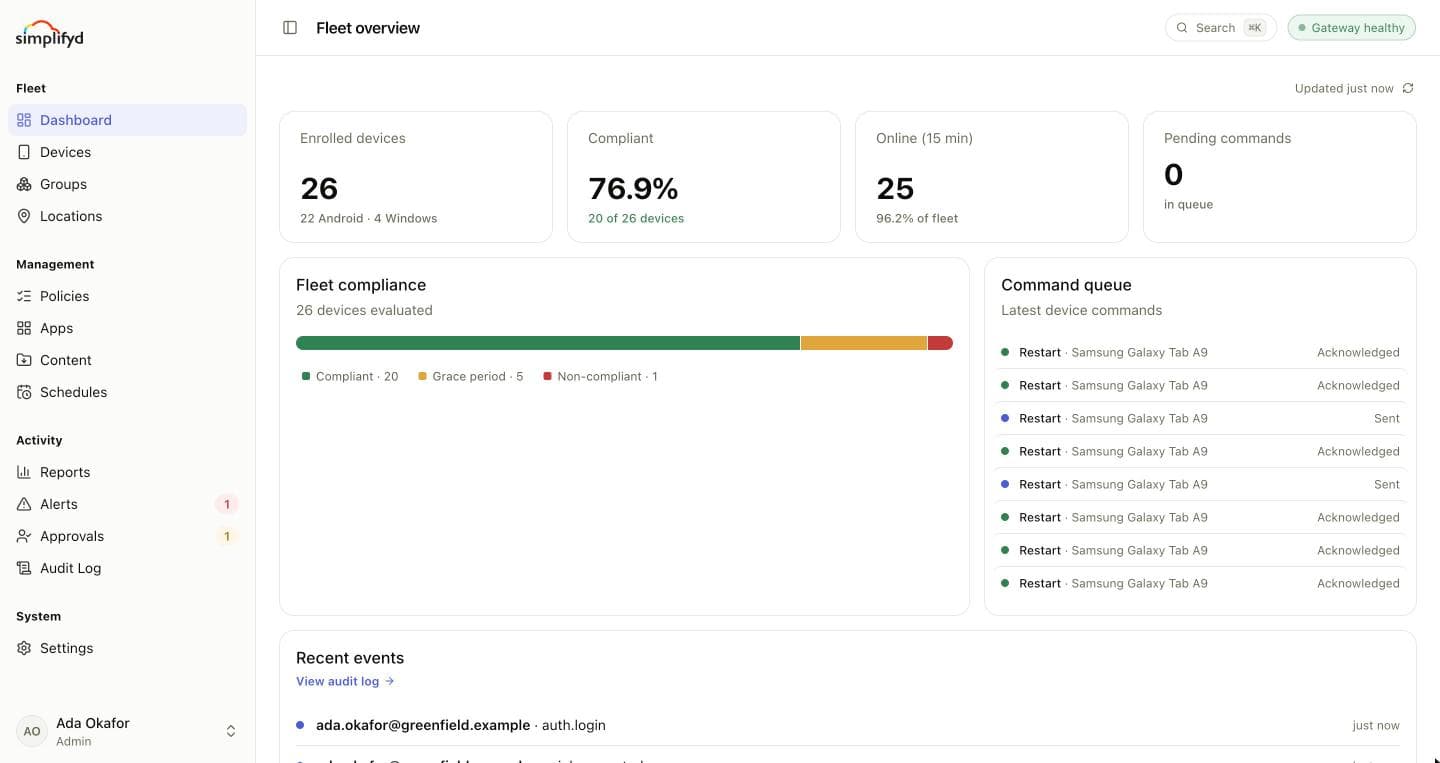This screenshot has height=763, width=1440.
Task: Toggle the sidebar panel button
Action: (x=290, y=28)
